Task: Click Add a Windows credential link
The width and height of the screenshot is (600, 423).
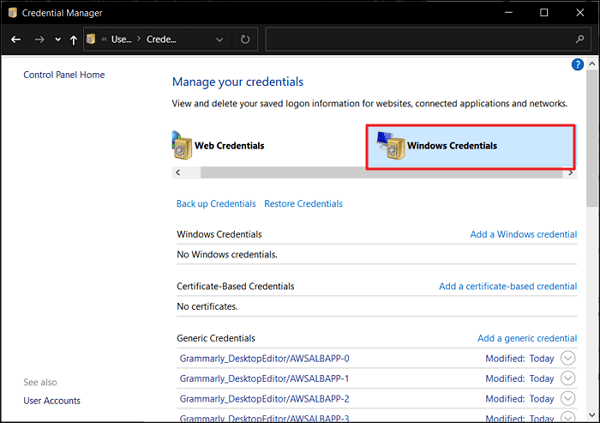Action: (523, 234)
